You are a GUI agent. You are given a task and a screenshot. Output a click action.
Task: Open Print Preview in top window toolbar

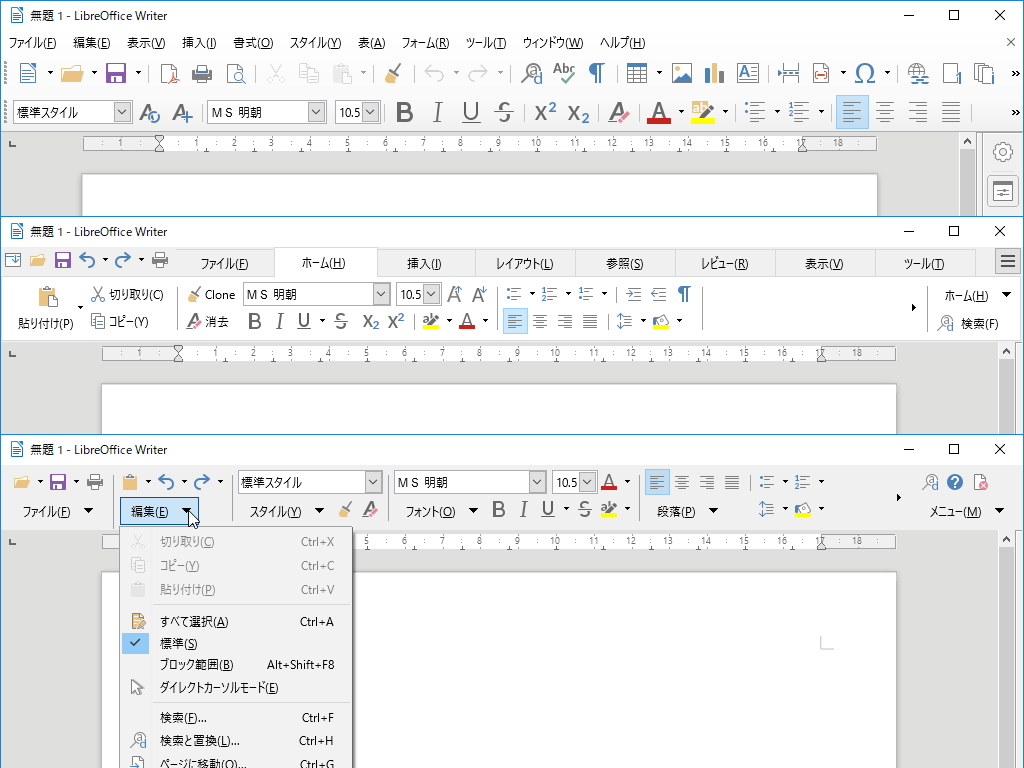235,73
